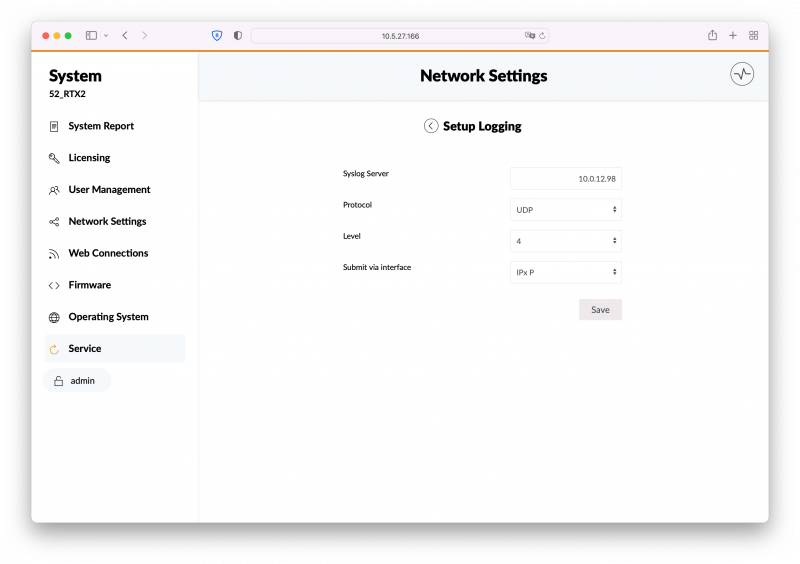Click the translate icon in address bar
Screen dimensions: 800x564
click(x=530, y=36)
